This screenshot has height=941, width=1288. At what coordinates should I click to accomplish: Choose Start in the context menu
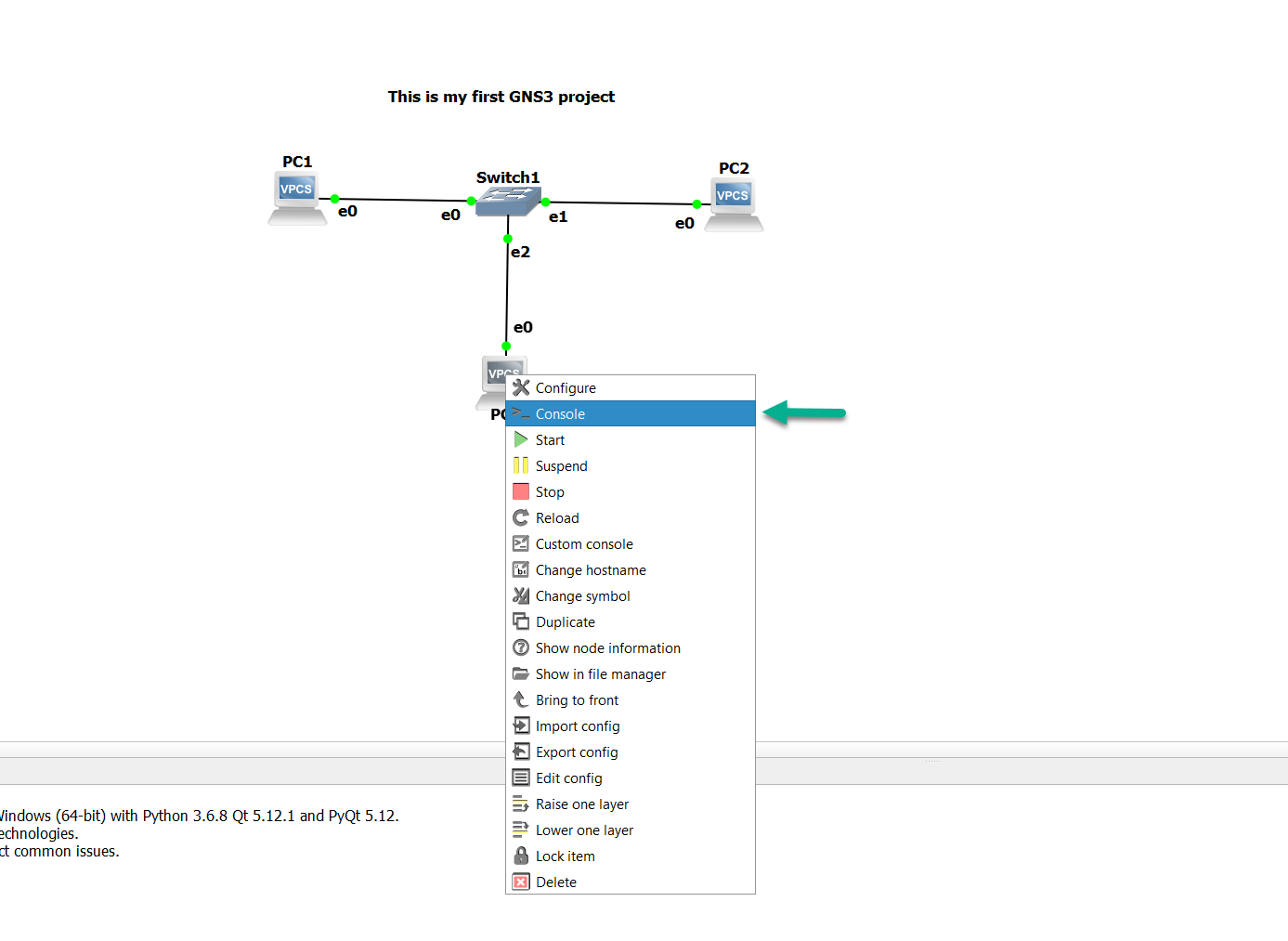point(631,439)
